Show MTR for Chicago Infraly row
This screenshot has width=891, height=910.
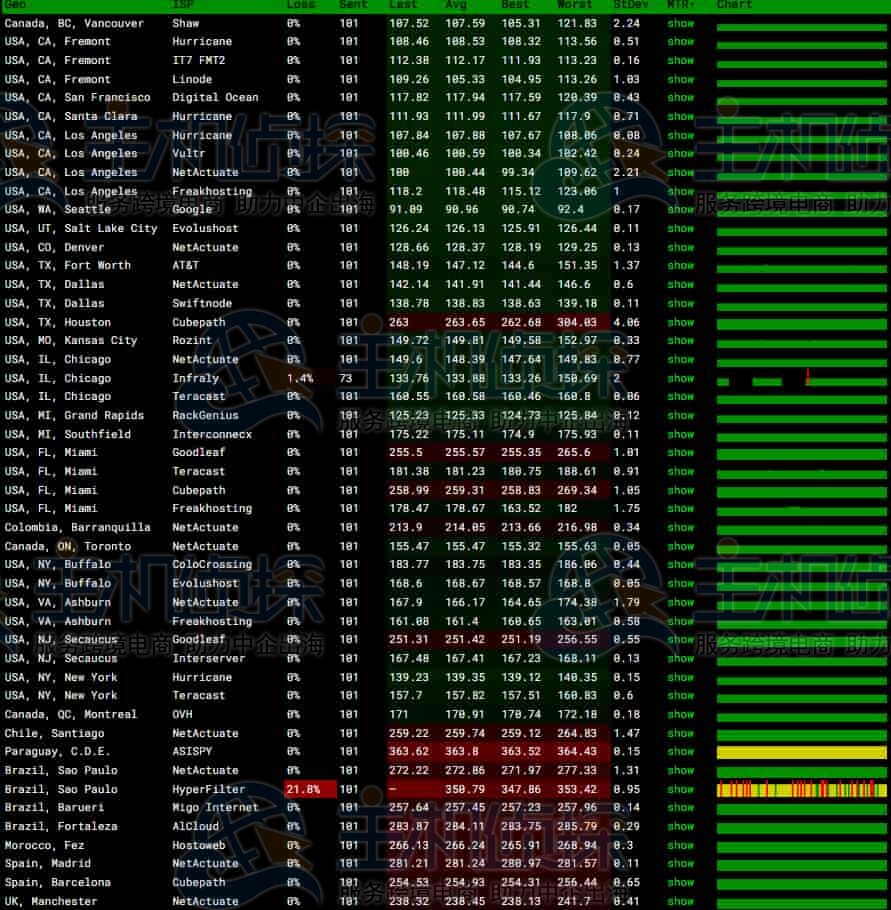point(680,378)
